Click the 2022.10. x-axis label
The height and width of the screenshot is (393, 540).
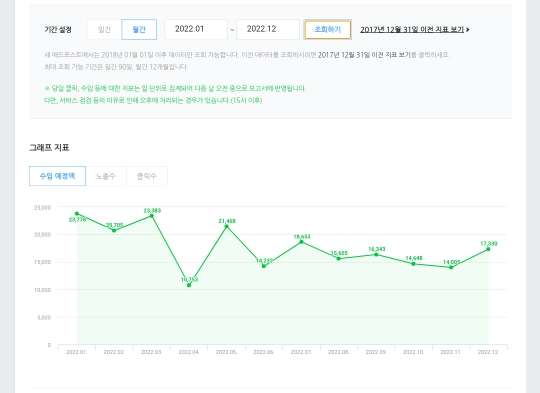pos(414,352)
